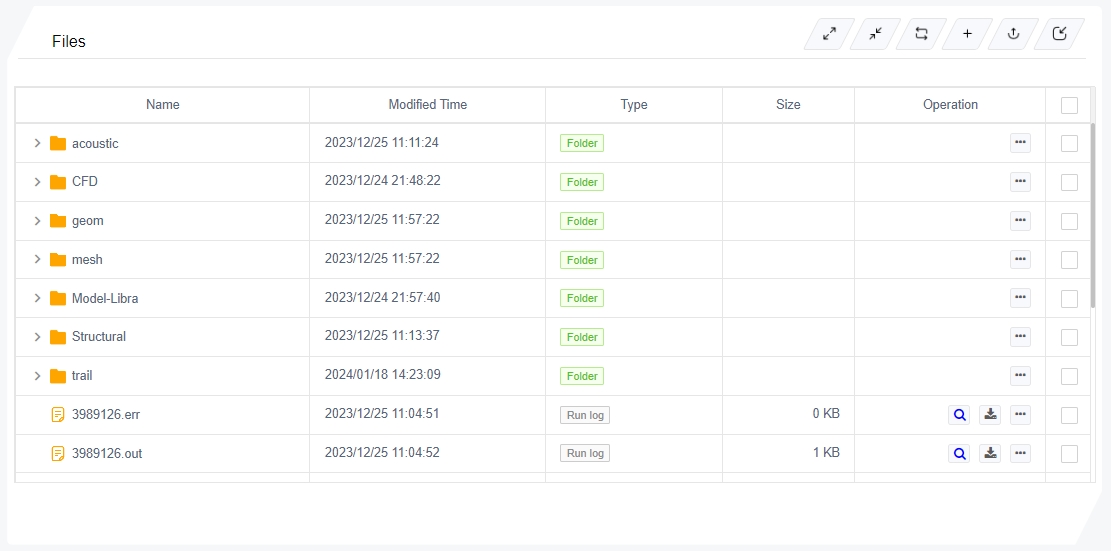The image size is (1111, 551).
Task: Expand the trail folder chevron
Action: coord(38,376)
